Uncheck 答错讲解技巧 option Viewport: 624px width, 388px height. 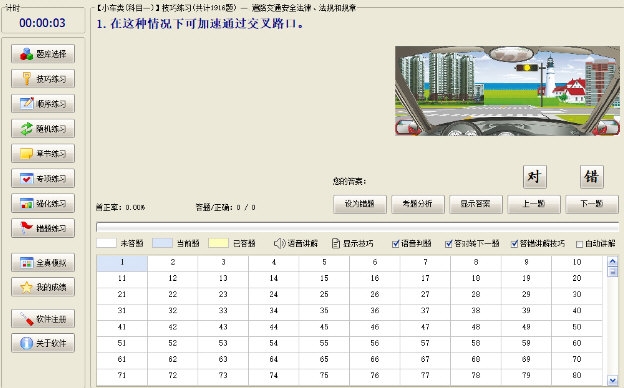[x=514, y=244]
